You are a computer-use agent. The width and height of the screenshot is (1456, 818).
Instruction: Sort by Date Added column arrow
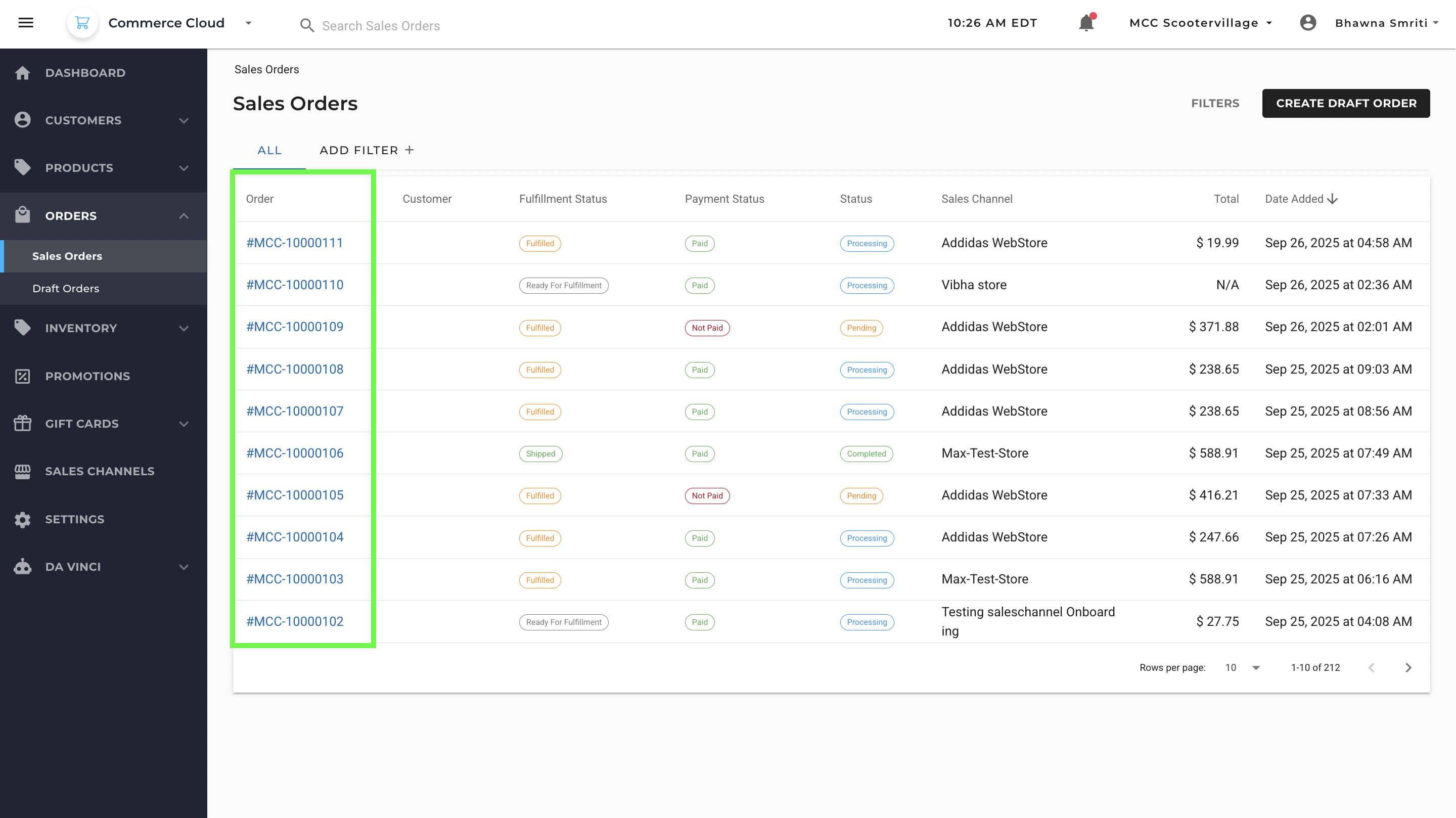click(1333, 199)
